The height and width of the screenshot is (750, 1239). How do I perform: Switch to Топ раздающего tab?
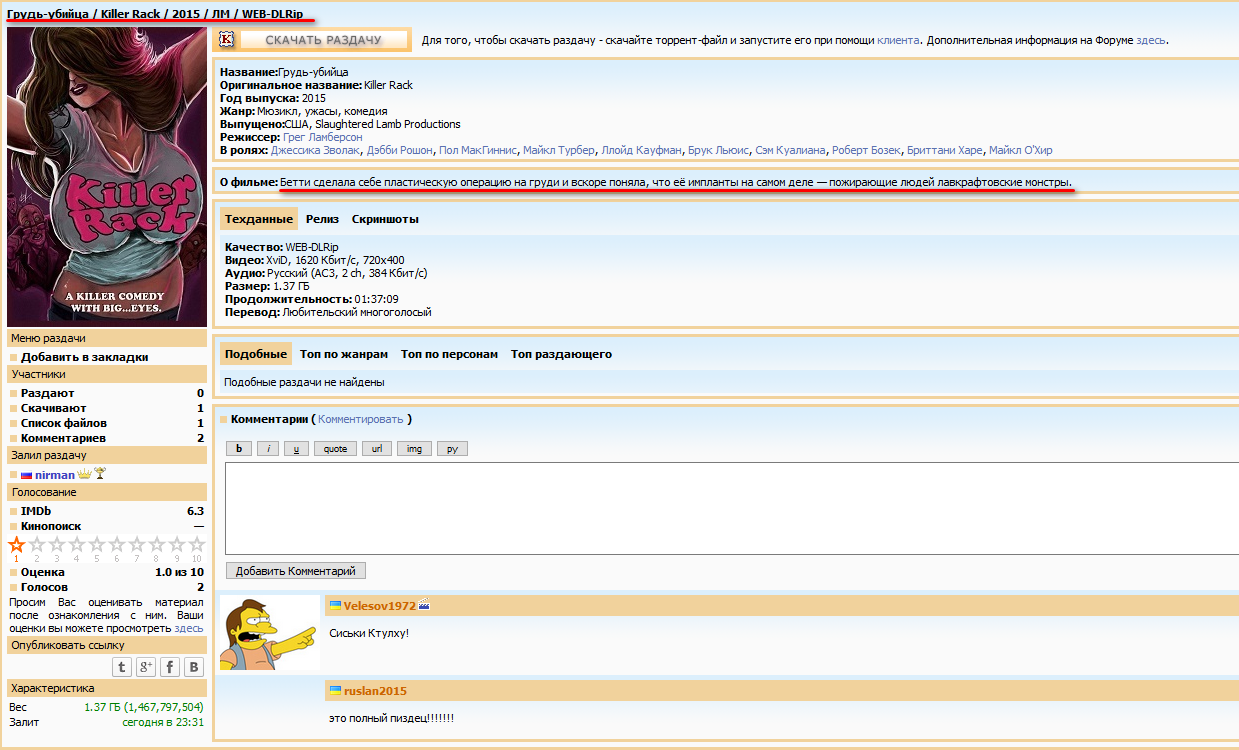click(x=561, y=354)
